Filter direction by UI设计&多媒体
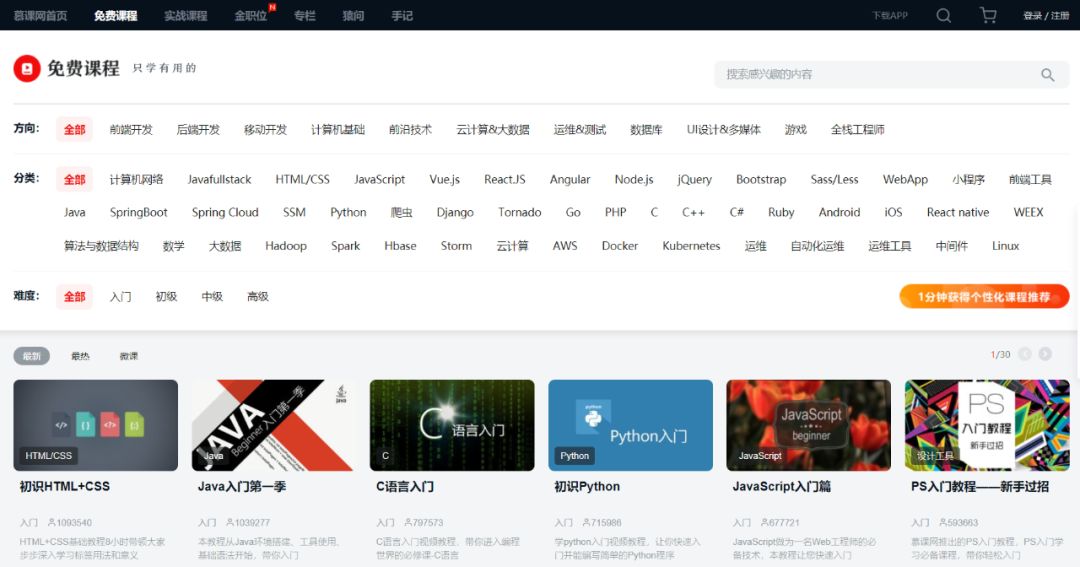The width and height of the screenshot is (1080, 567). click(x=724, y=130)
